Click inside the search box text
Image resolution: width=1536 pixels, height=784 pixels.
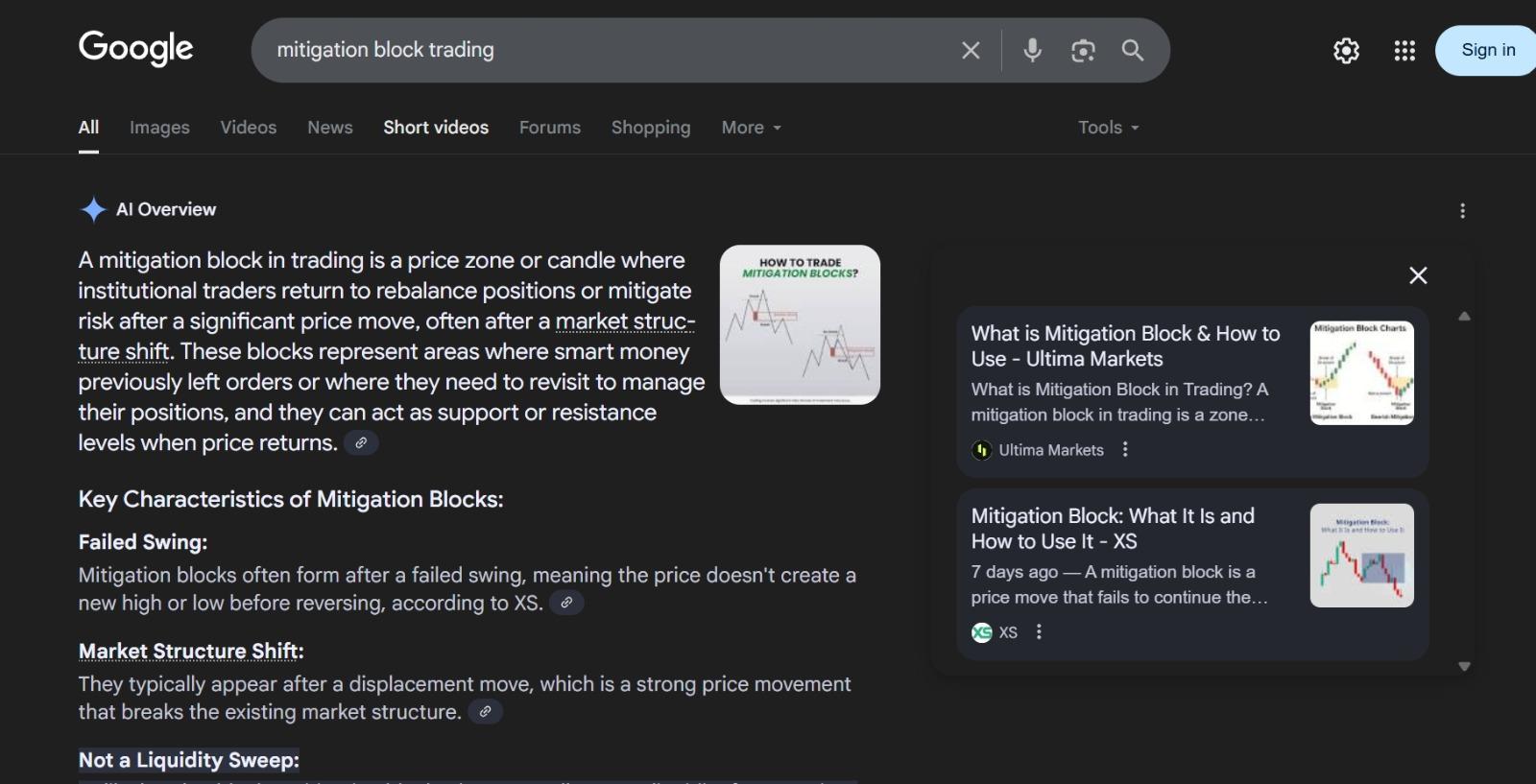(x=385, y=50)
